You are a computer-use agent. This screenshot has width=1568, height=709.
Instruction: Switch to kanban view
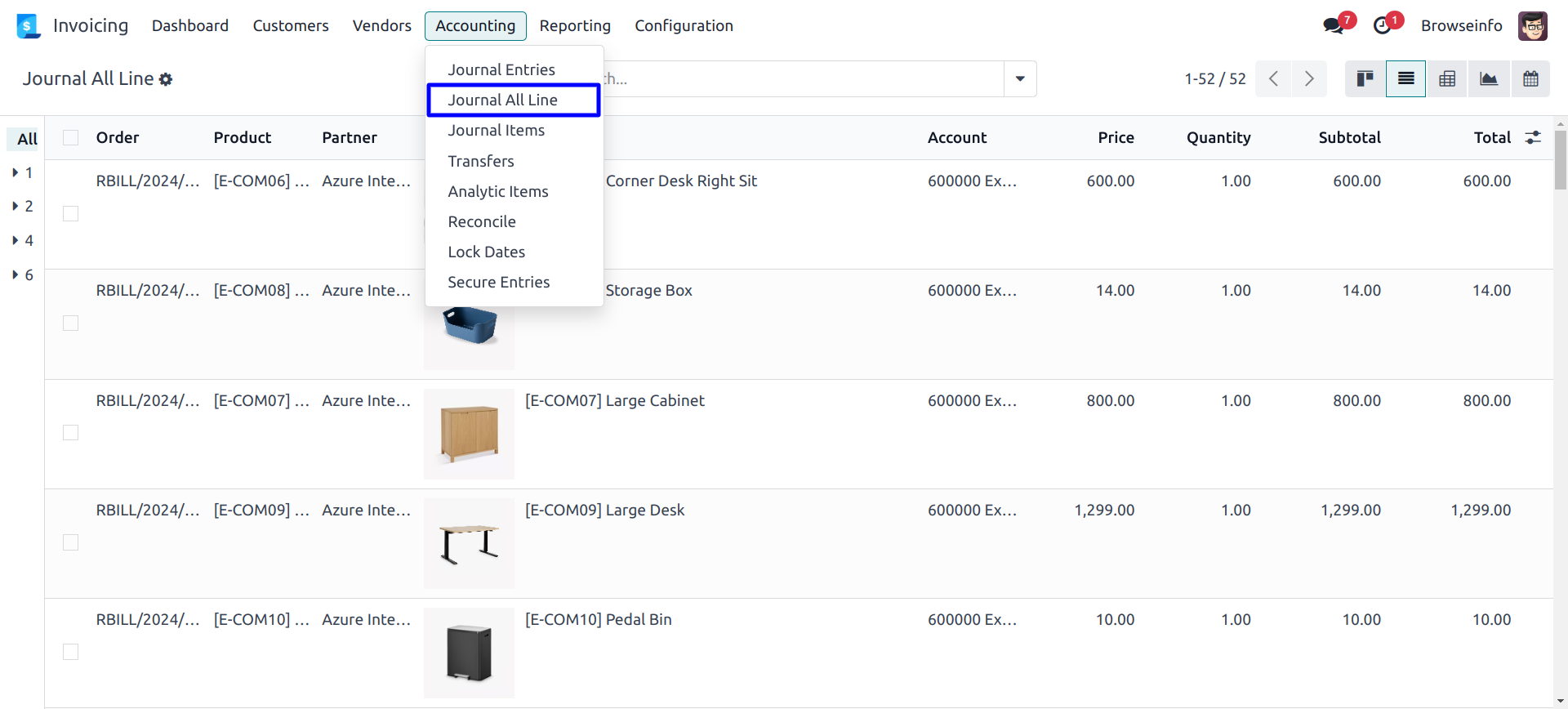tap(1365, 79)
